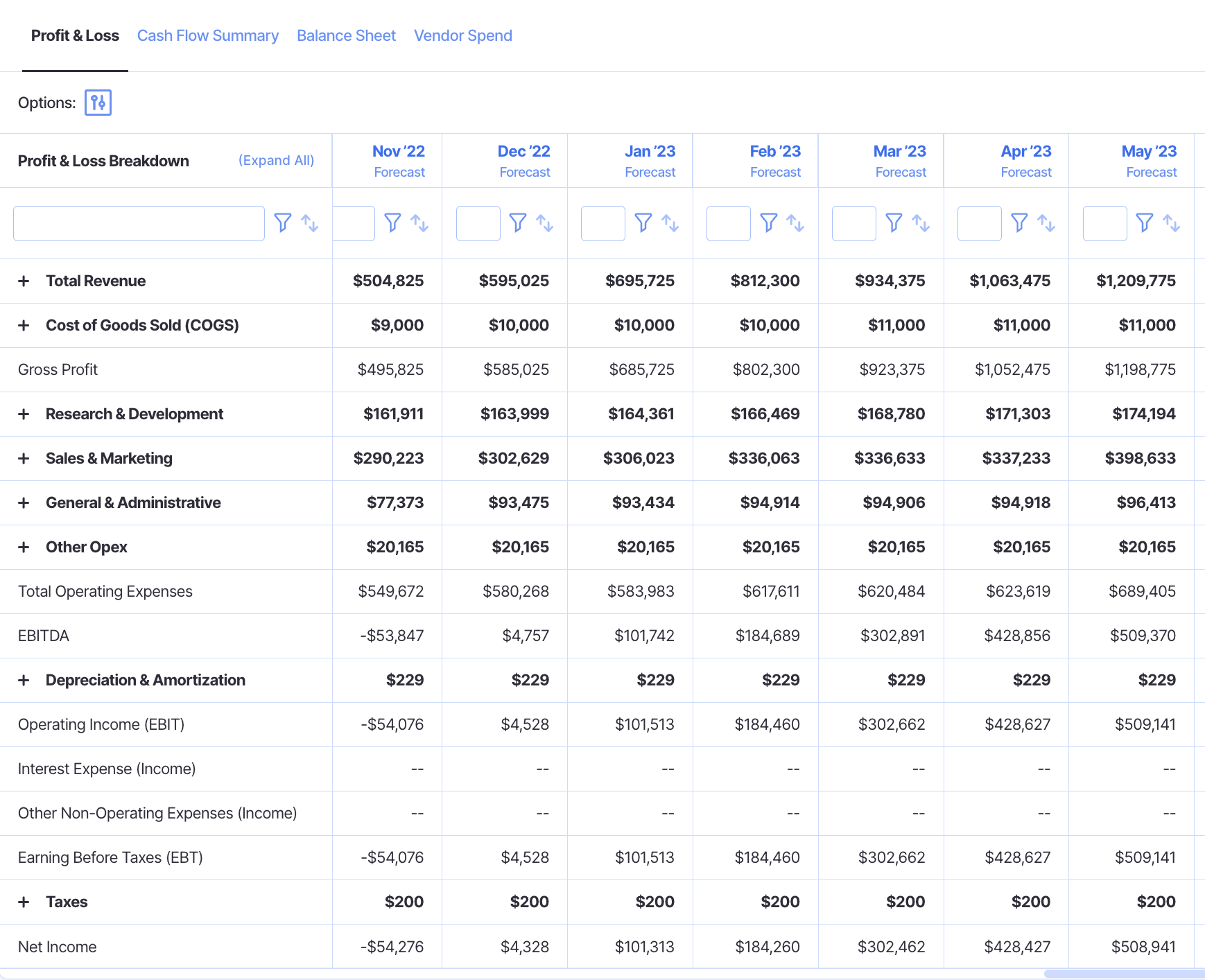Expand the Total Revenue row
Screen dimensions: 1205x980
click(x=24, y=281)
